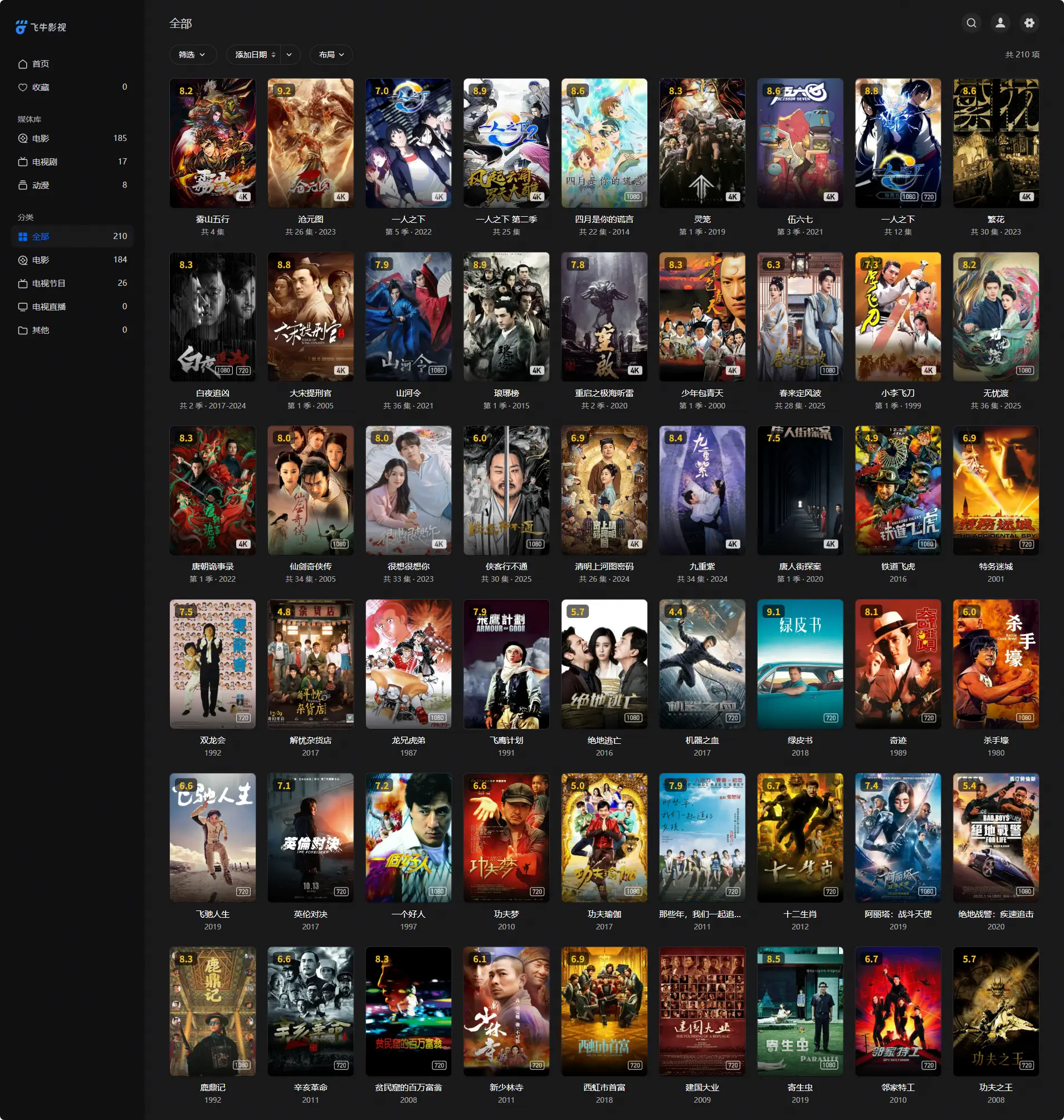1064x1120 pixels.
Task: Click the title 杀手壕
Action: click(996, 741)
